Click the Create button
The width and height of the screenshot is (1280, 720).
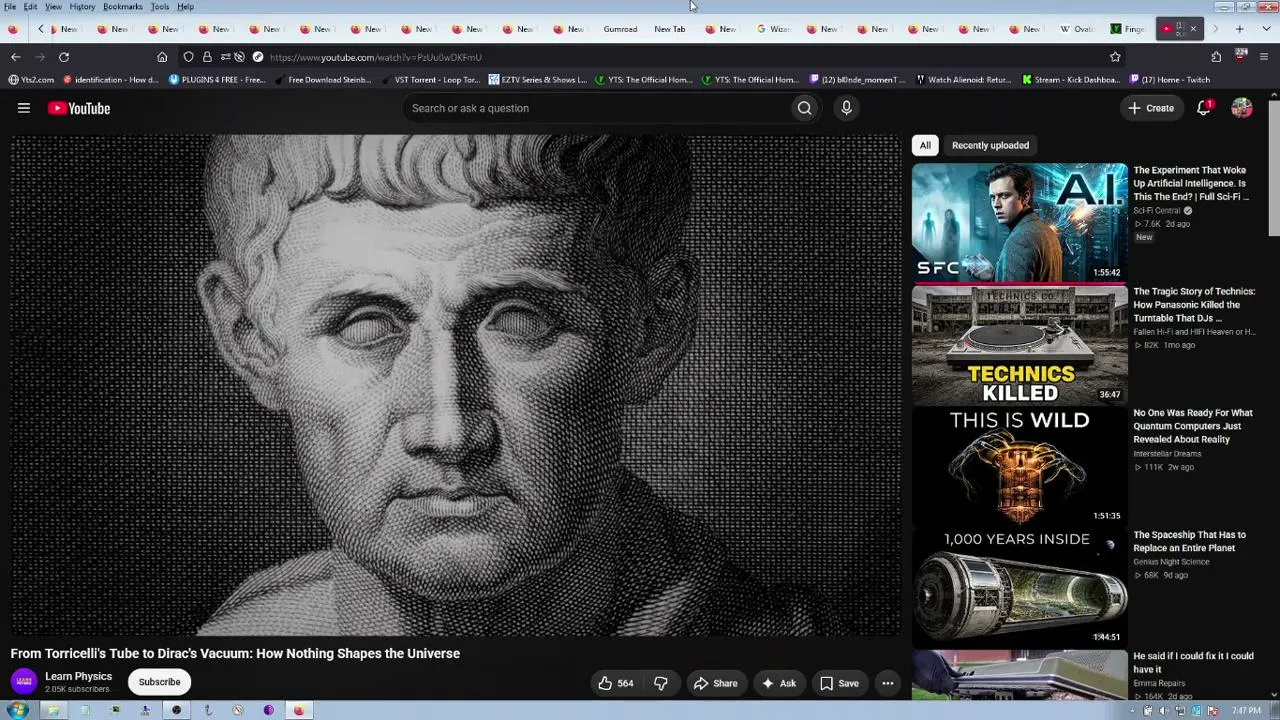coord(1151,108)
